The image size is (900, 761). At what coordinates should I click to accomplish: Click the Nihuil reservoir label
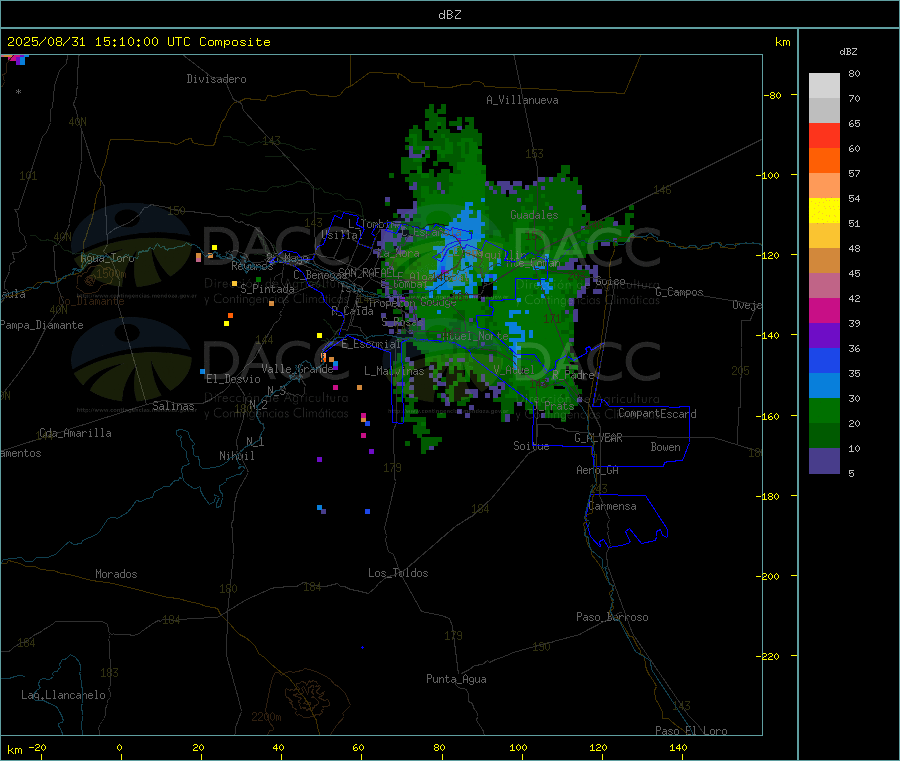pos(237,456)
